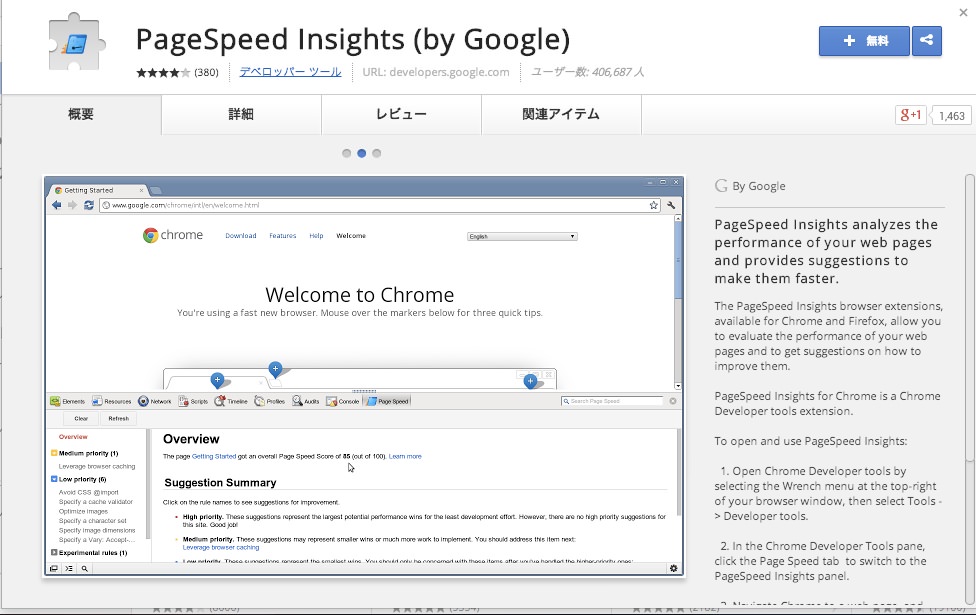Screen dimensions: 976x615
Task: Click the By Google publisher label
Action: (x=751, y=186)
